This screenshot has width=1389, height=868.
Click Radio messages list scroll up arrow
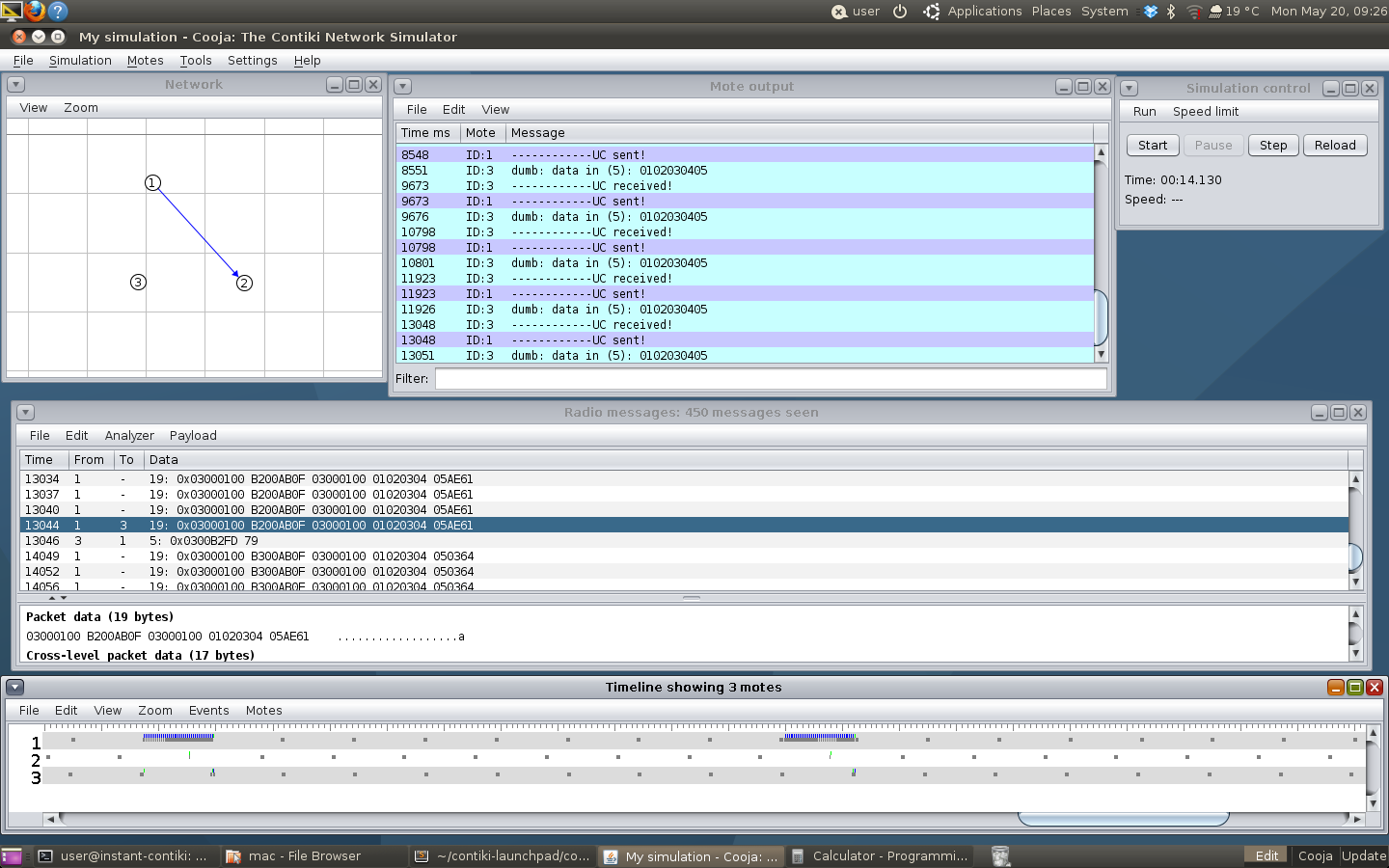click(x=1355, y=478)
